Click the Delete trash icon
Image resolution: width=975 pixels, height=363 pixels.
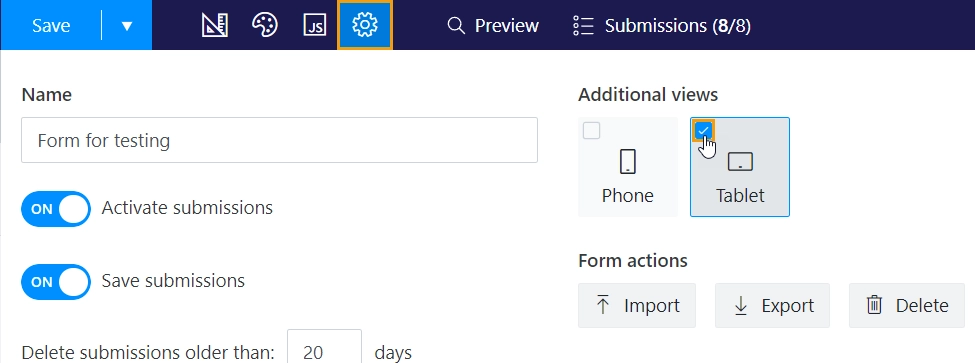[874, 305]
